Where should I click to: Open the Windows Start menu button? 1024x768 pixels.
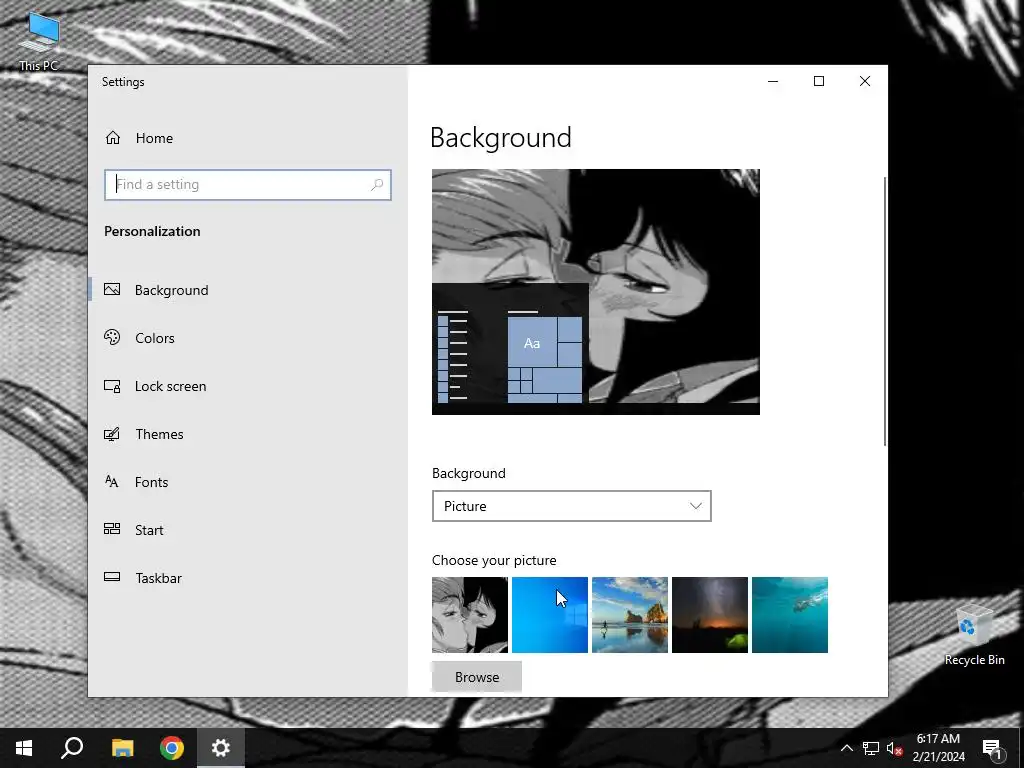[24, 748]
